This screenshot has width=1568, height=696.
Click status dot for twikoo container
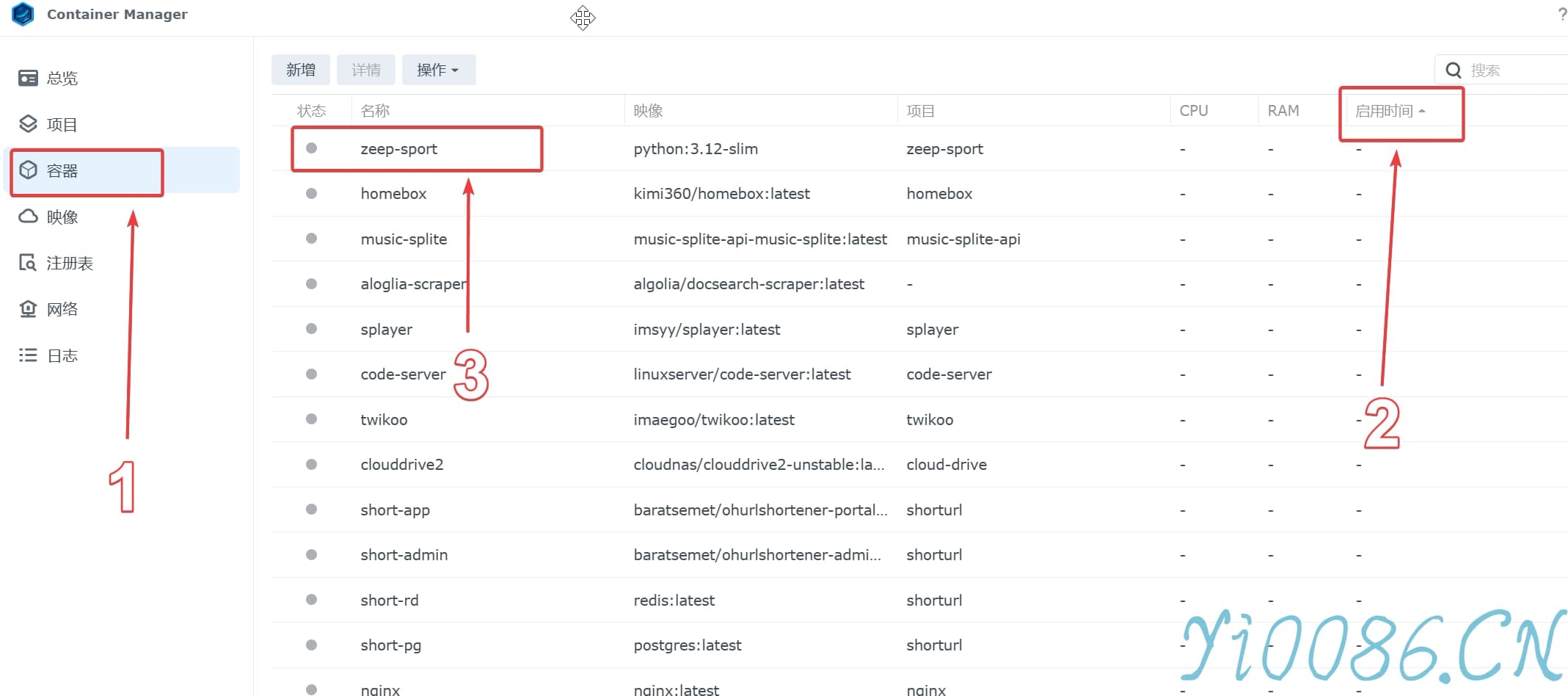pyautogui.click(x=311, y=419)
